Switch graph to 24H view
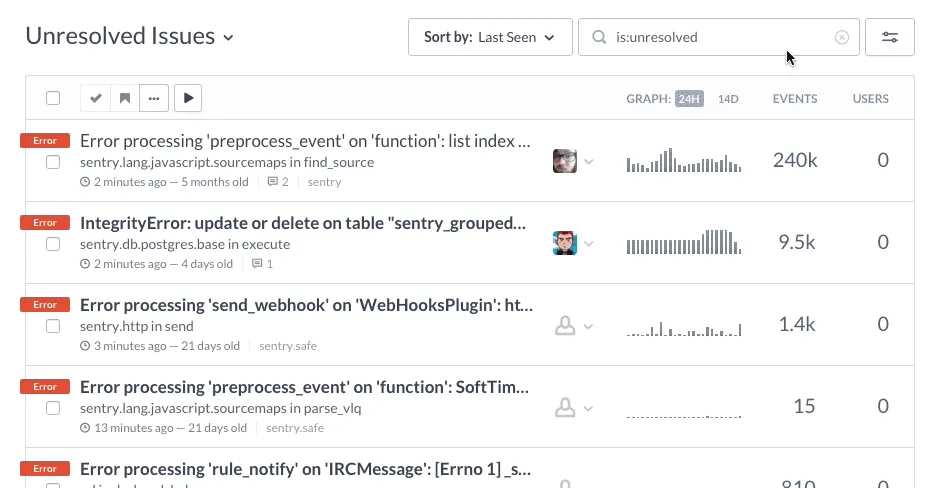 [x=689, y=99]
